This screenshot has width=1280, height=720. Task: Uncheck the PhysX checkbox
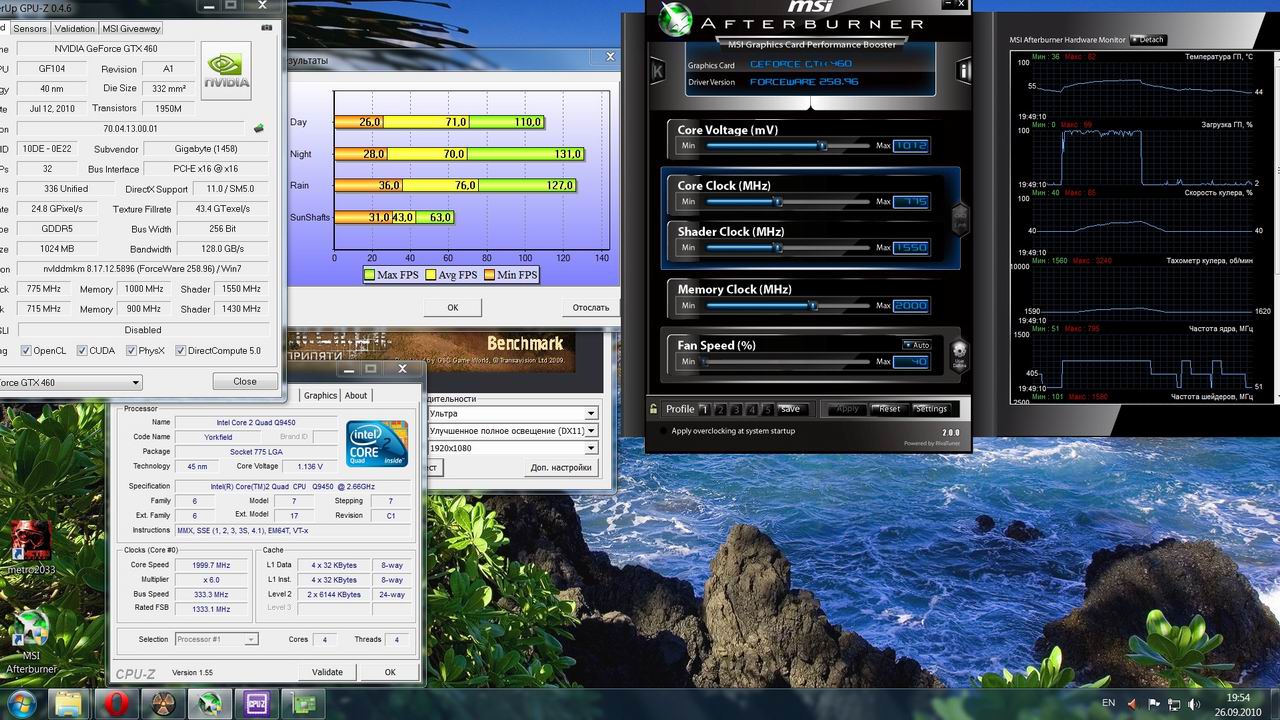[x=132, y=351]
